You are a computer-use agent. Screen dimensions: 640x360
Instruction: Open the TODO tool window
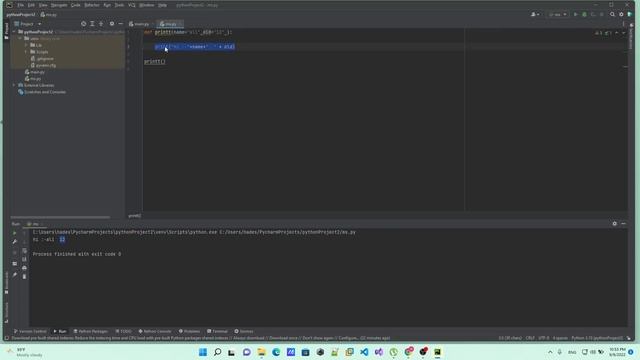pos(123,331)
